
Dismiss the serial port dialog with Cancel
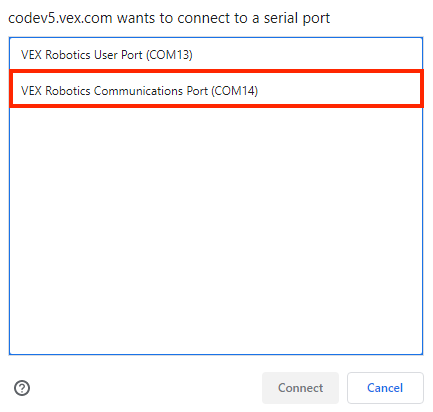coord(385,388)
